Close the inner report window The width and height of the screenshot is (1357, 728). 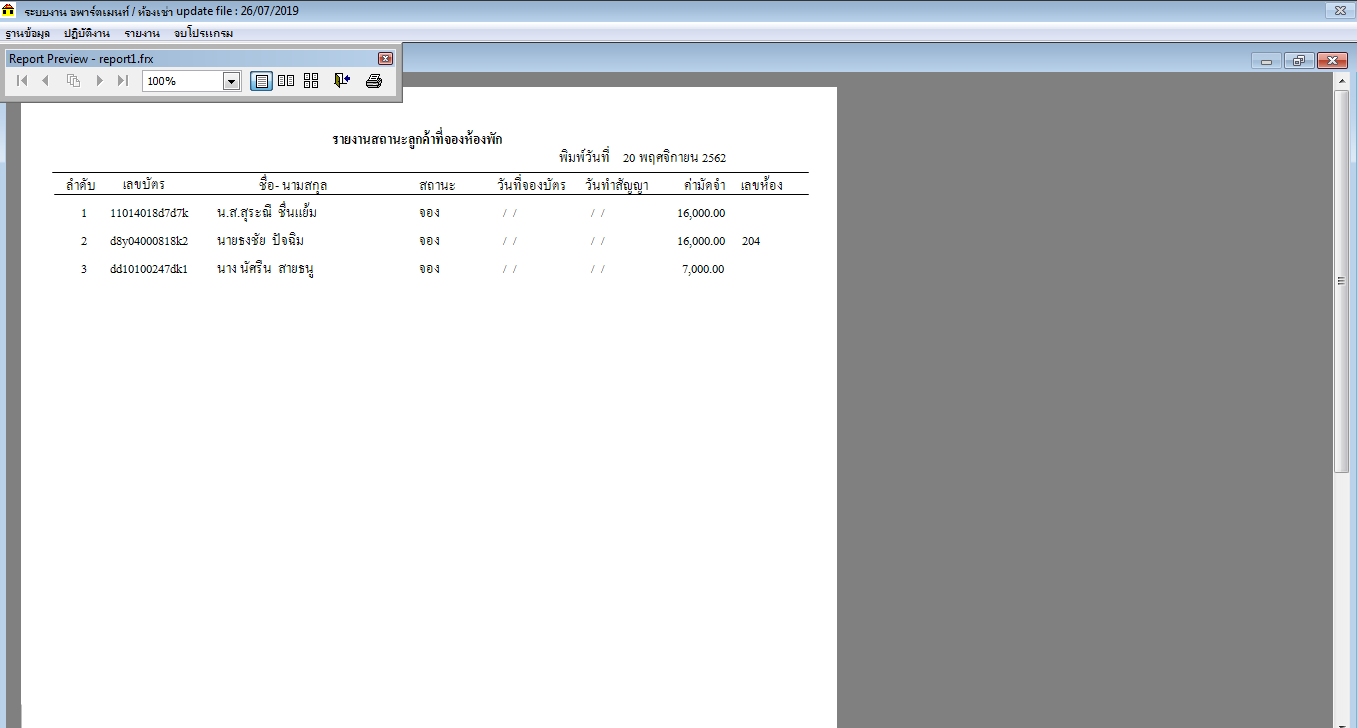click(1333, 61)
